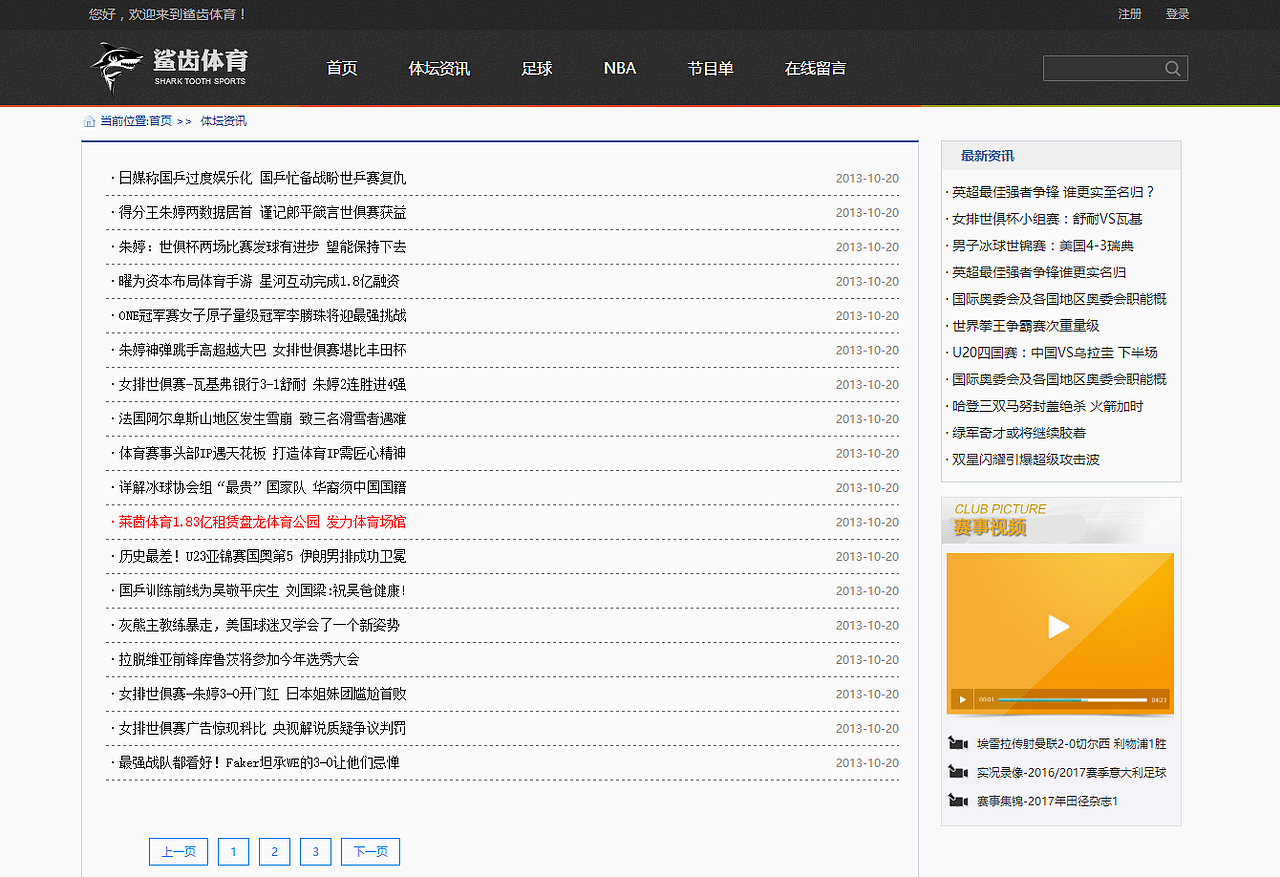This screenshot has height=877, width=1280.
Task: Open the 足球 menu in the navigation bar
Action: pos(536,68)
